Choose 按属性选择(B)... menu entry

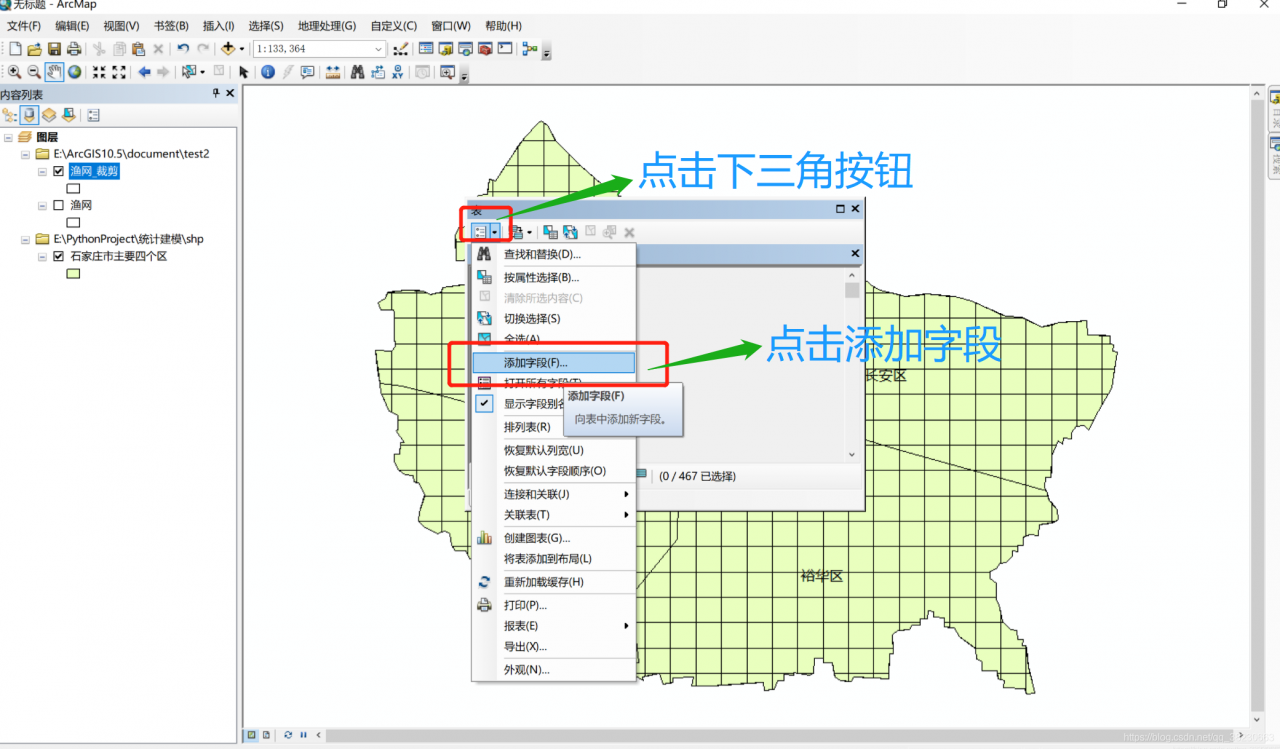[x=554, y=277]
